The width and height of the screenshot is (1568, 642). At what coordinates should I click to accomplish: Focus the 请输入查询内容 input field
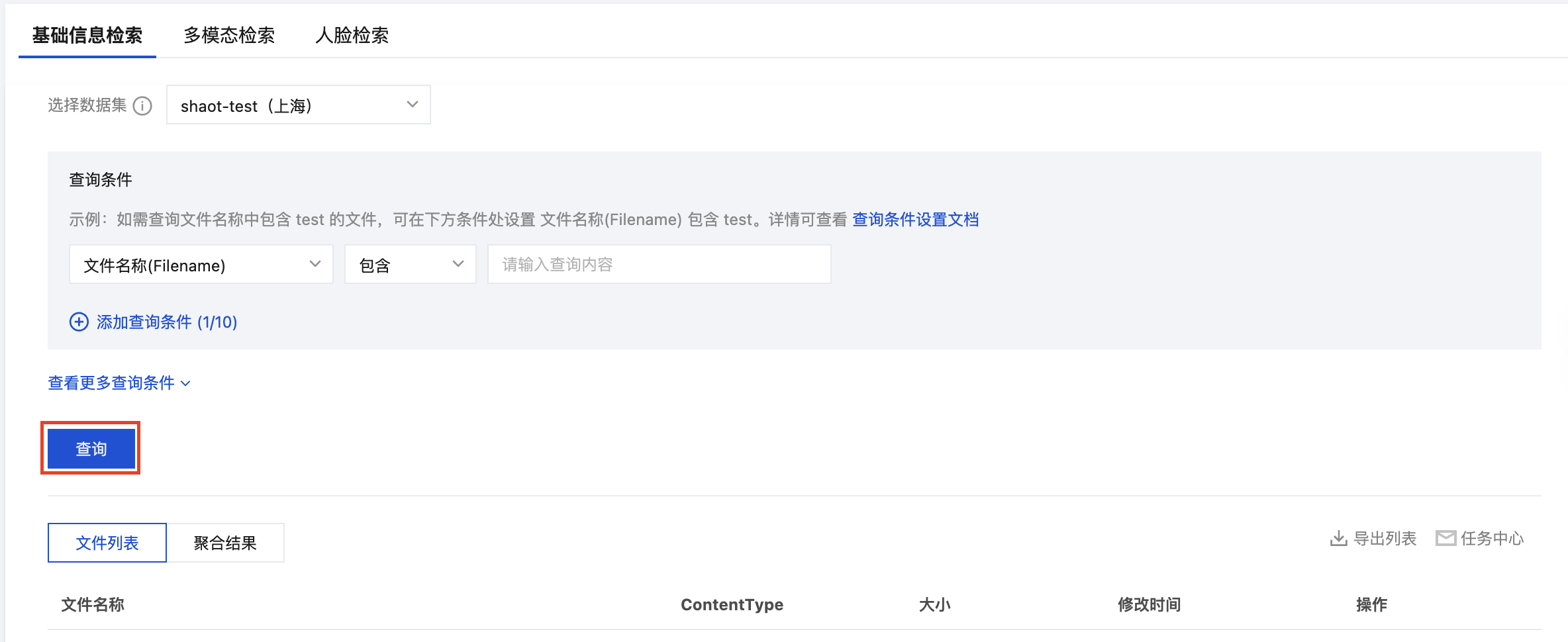660,265
